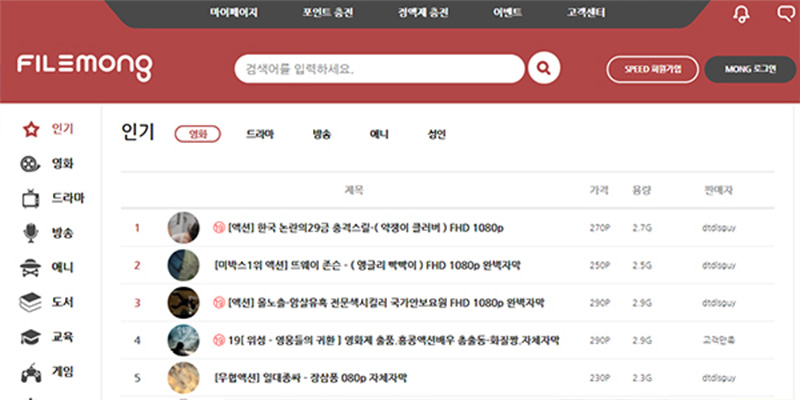Open the chat speech bubble icon
Image resolution: width=800 pixels, height=400 pixels.
click(x=785, y=14)
